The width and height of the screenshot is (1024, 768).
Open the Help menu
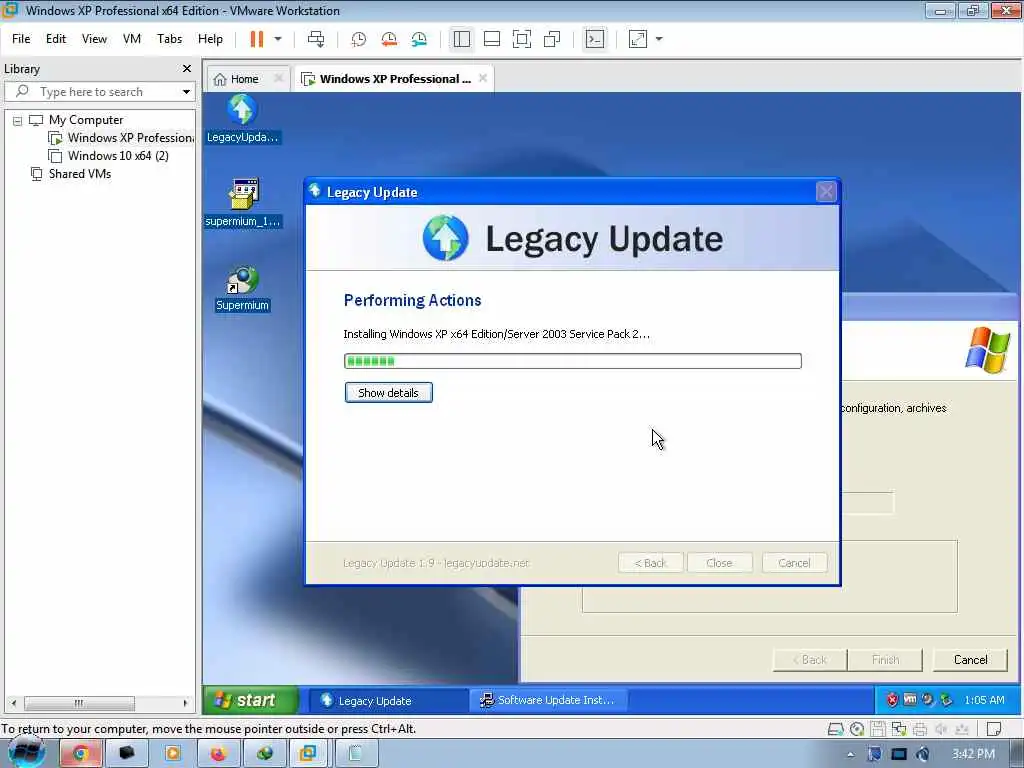coord(210,39)
